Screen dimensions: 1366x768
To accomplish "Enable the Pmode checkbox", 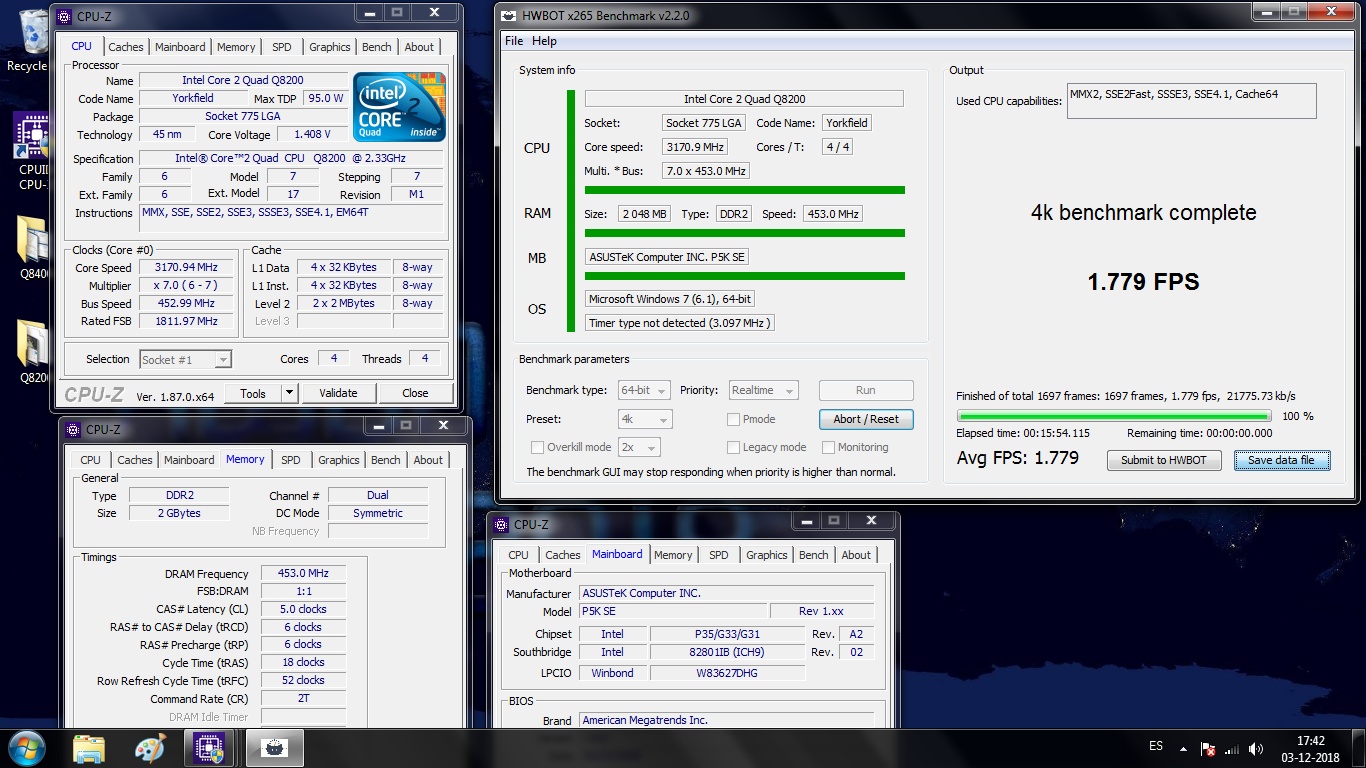I will coord(734,419).
